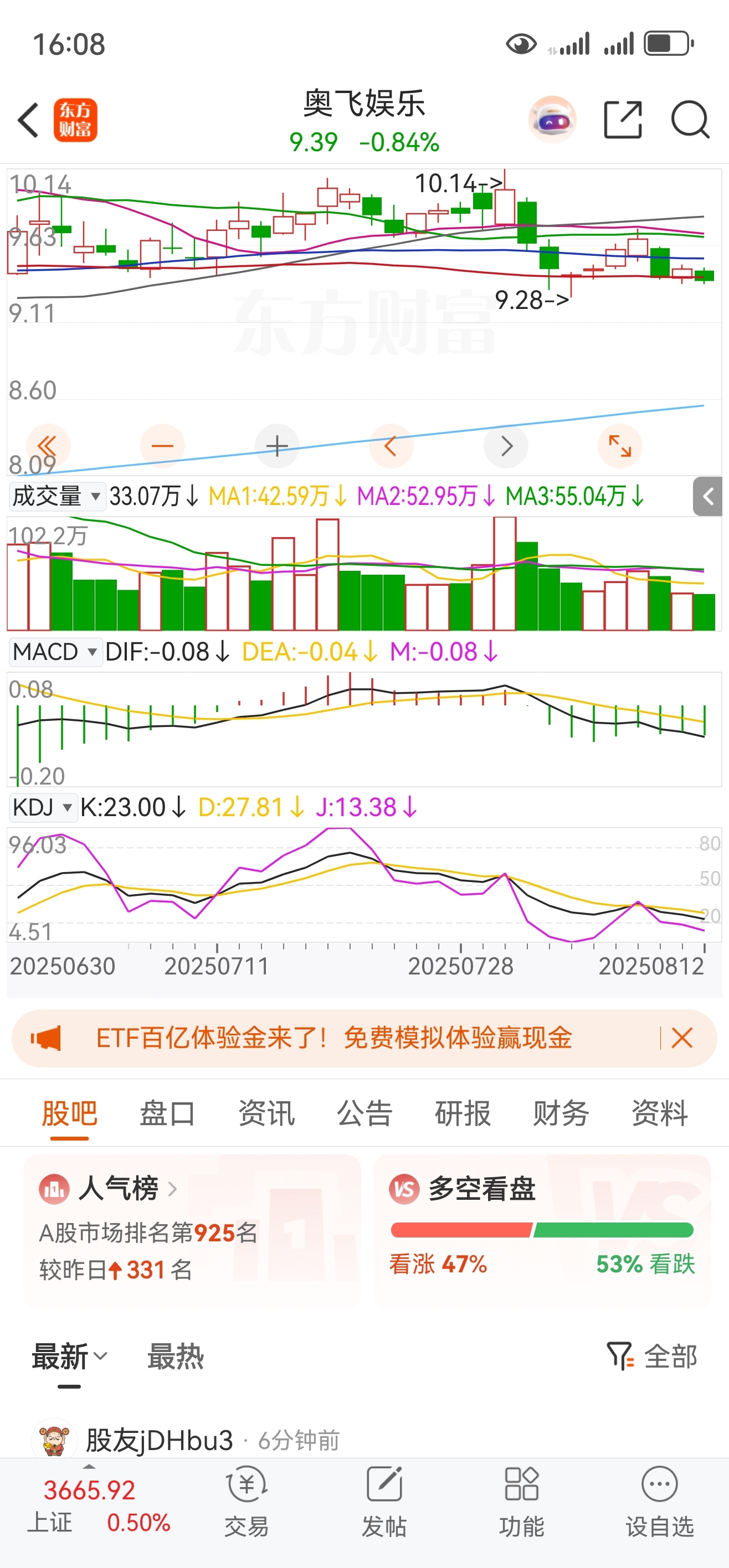Tap the KDJ line chart panel
Viewport: 729px width, 1568px height.
364,885
